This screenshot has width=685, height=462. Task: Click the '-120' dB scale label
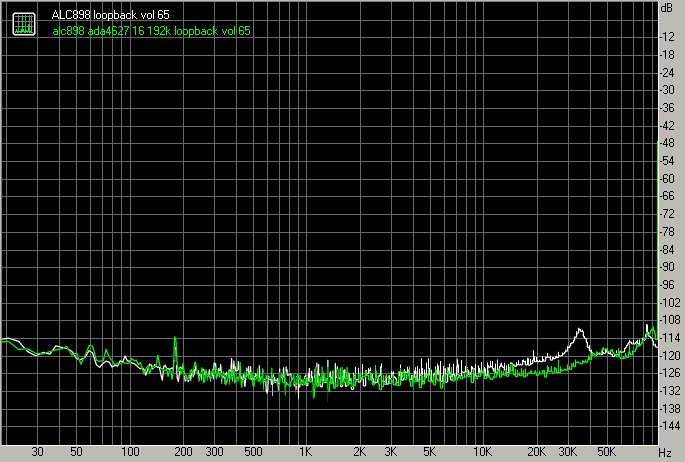coord(670,355)
